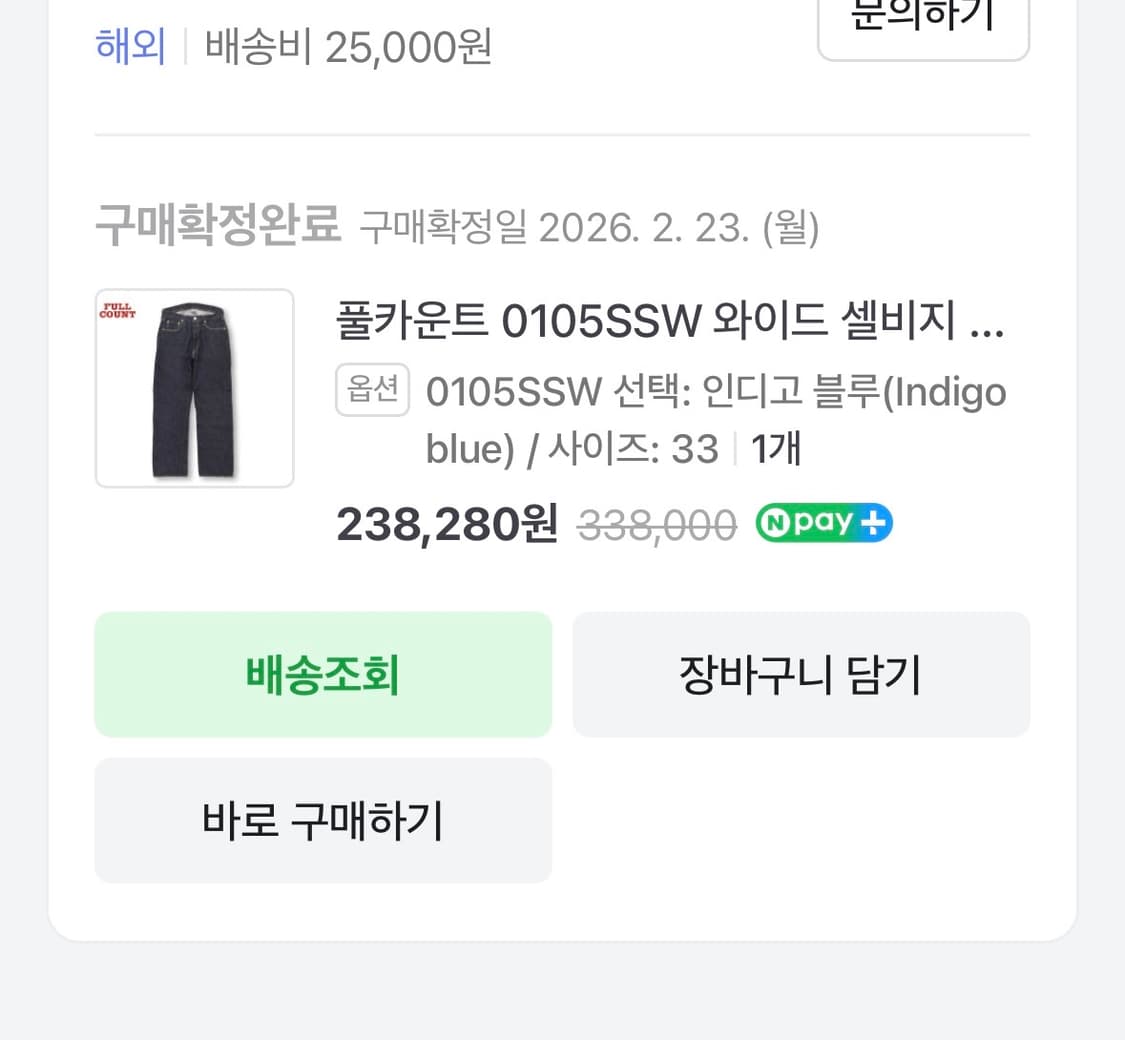Tap the quantity indicator 1개
The height and width of the screenshot is (1040, 1125).
776,448
